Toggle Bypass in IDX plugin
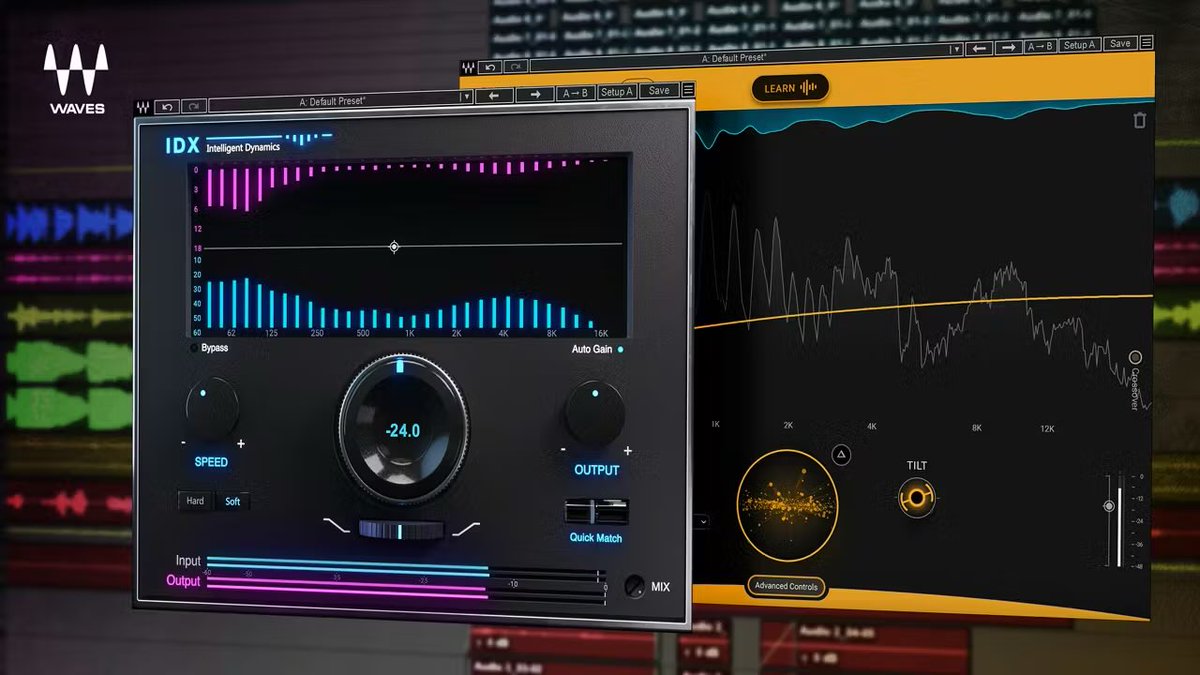 (210, 348)
